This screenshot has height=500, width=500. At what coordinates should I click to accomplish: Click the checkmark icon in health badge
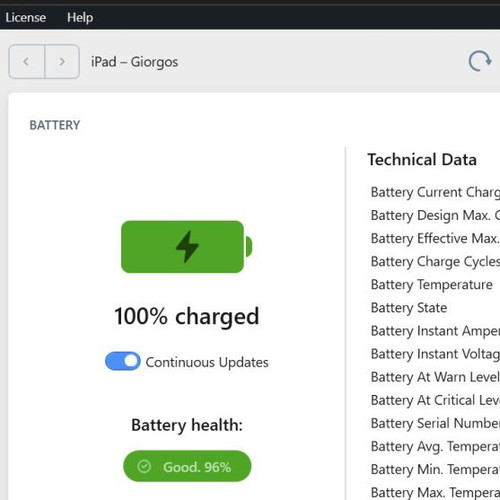[144, 466]
